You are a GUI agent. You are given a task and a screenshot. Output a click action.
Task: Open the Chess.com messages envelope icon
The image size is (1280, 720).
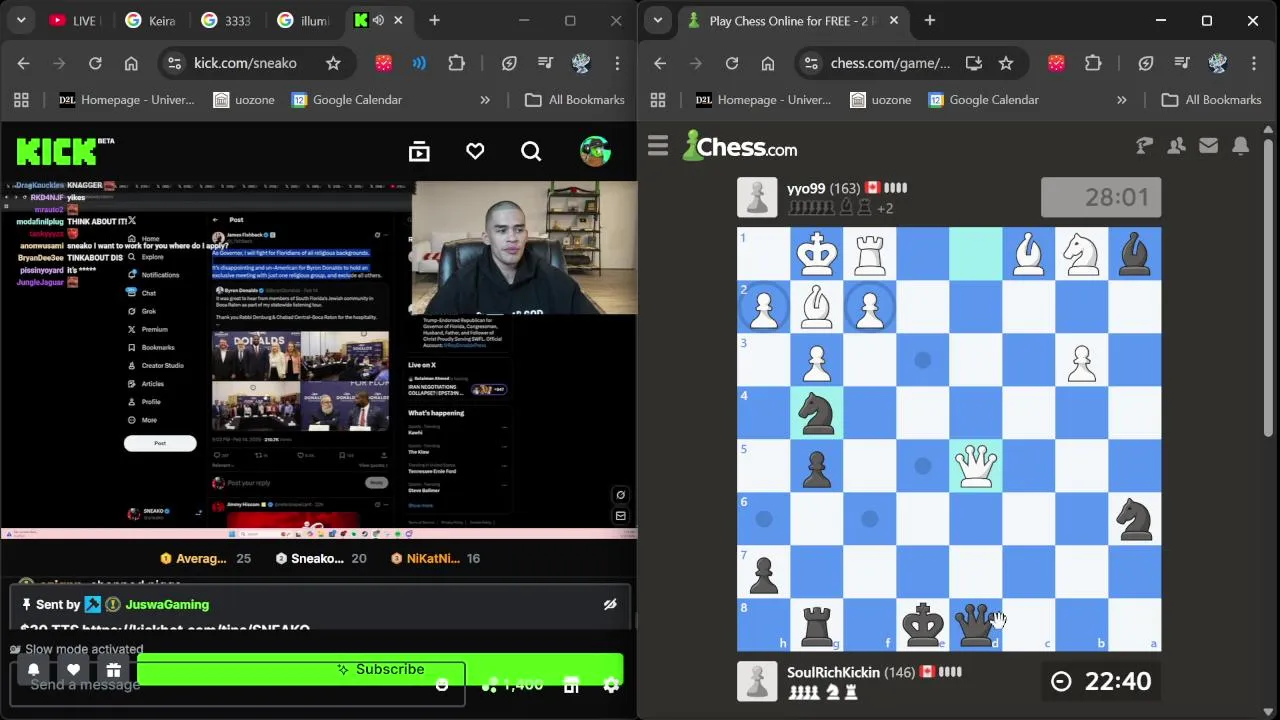point(1208,146)
